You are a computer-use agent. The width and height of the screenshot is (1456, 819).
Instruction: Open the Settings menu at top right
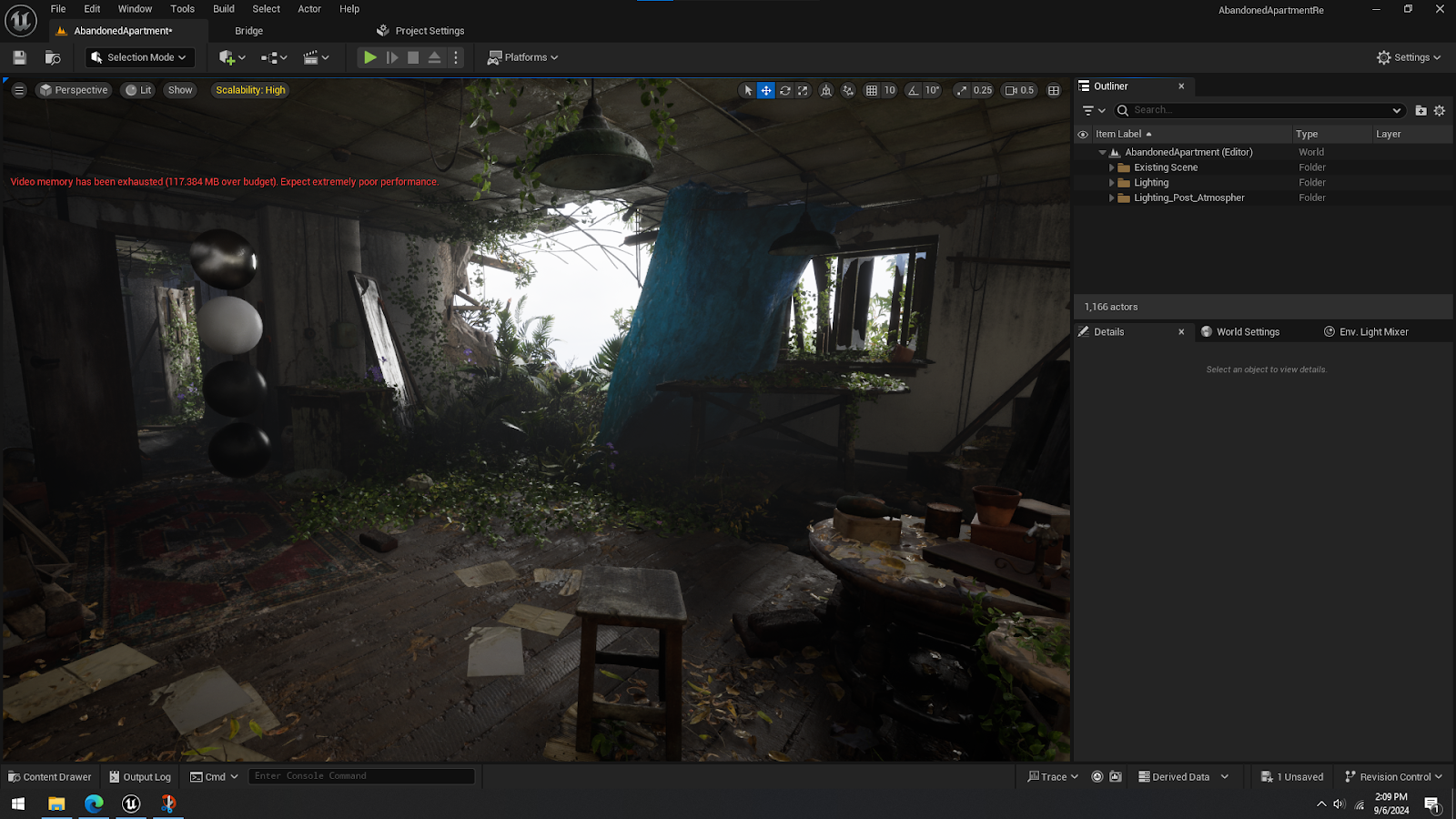1409,57
